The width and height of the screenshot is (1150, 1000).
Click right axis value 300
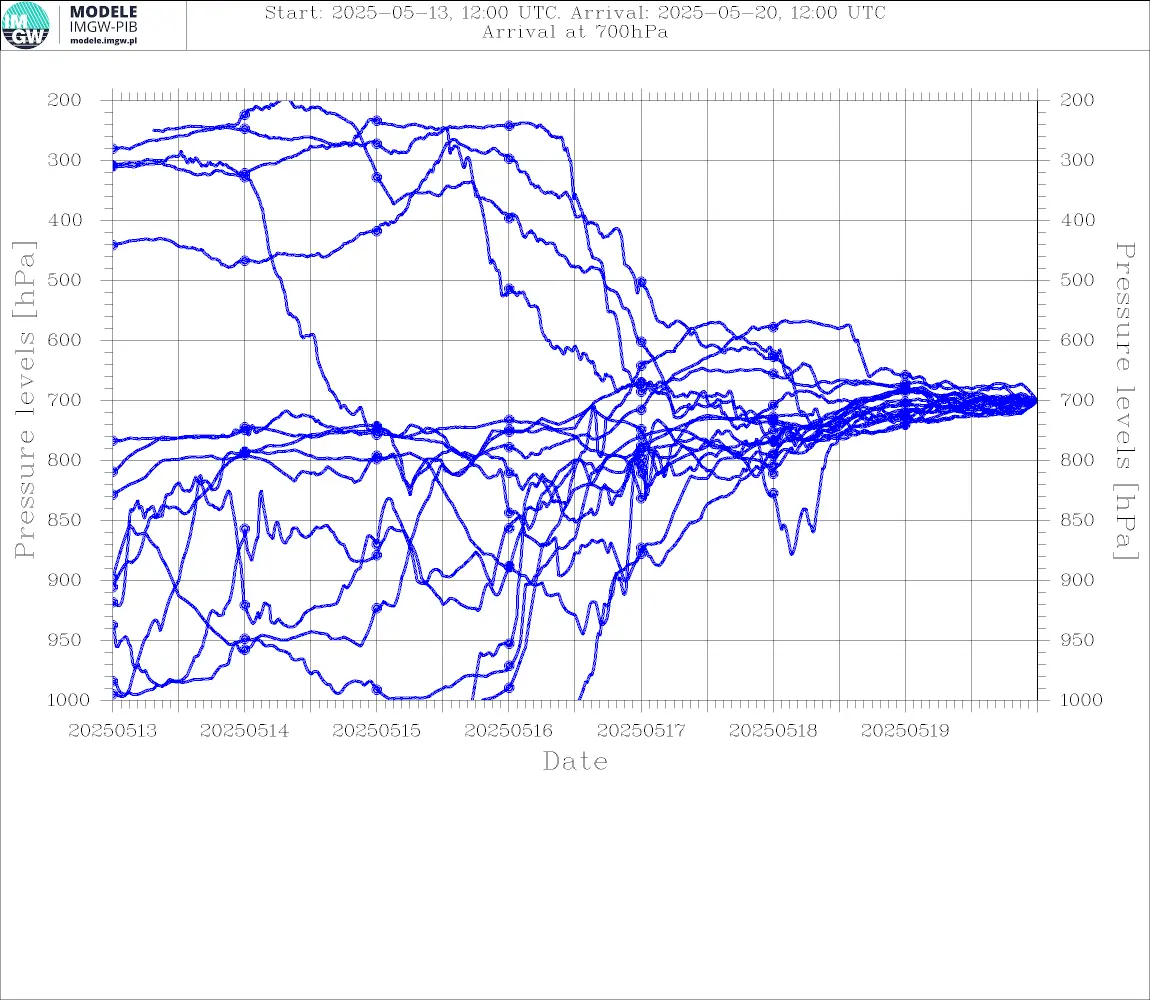coord(1077,160)
